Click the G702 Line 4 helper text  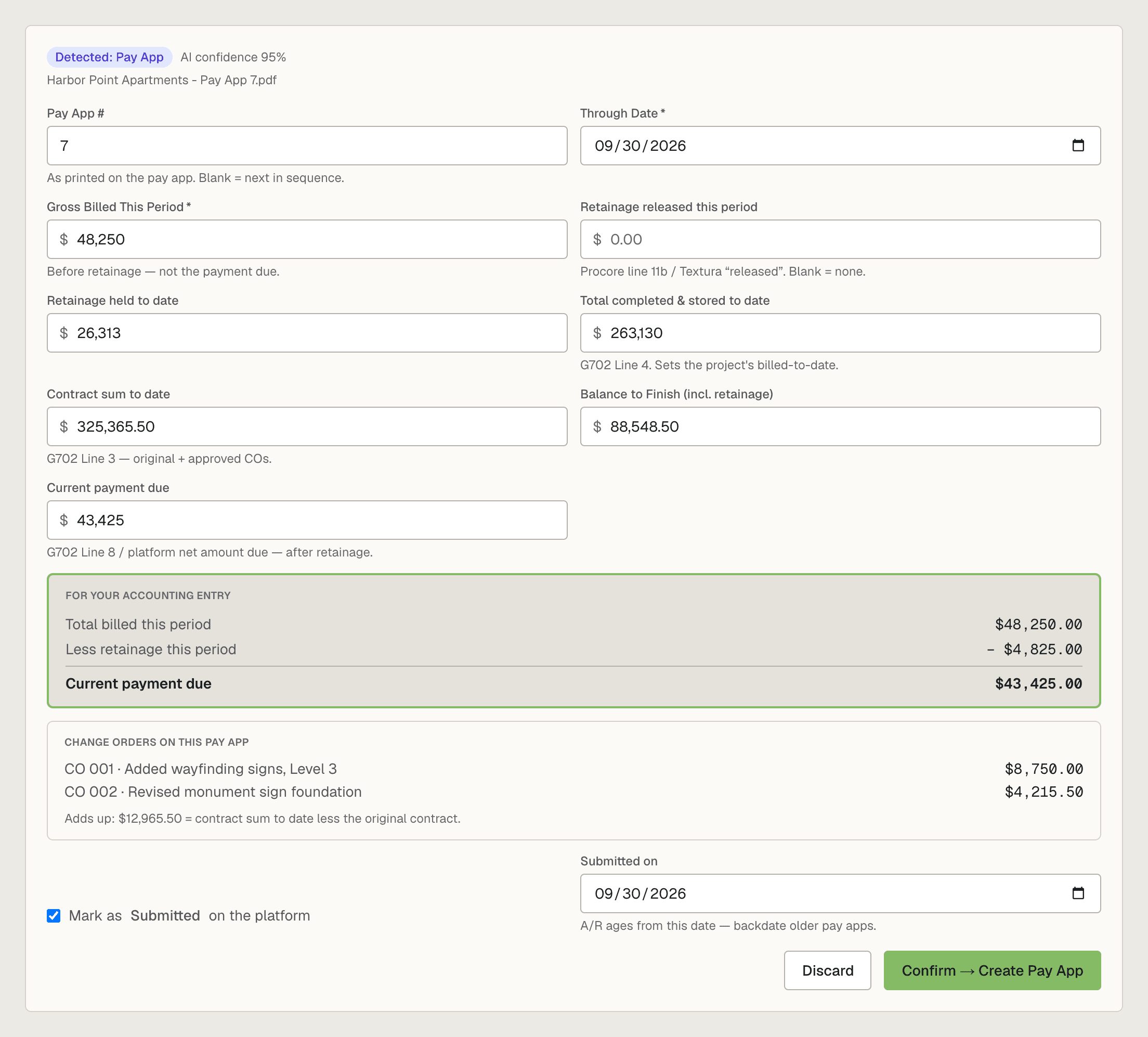tap(709, 365)
